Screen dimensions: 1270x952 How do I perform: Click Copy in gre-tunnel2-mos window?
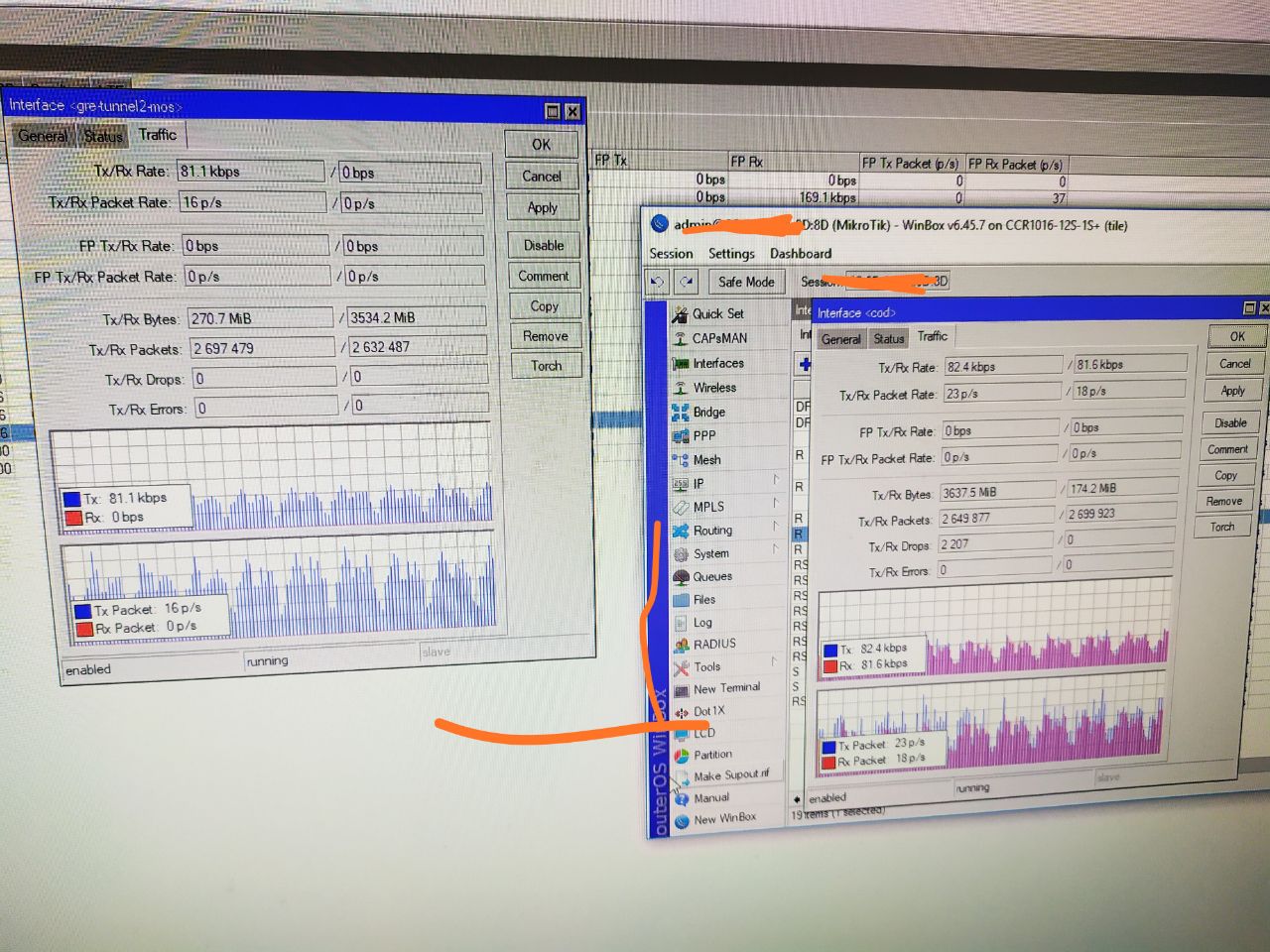[545, 306]
